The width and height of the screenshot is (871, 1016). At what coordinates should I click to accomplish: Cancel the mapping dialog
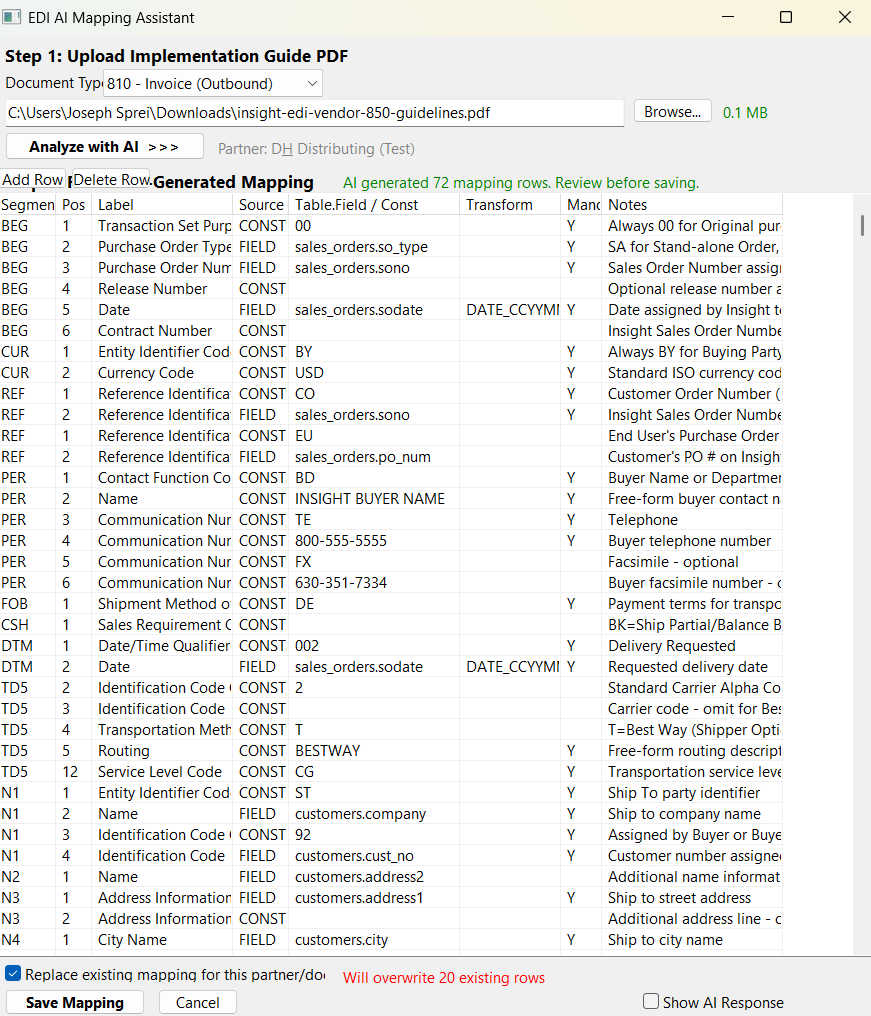pos(197,1001)
